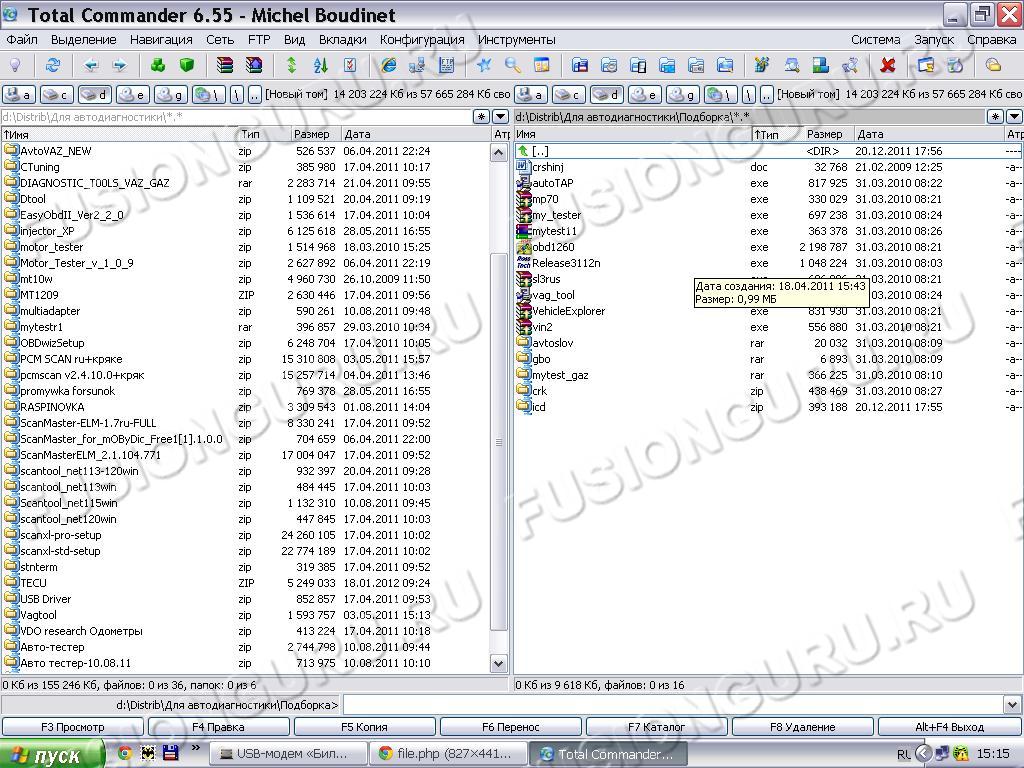Click the F7 Каталог button
Screen dimensions: 1024x768
[656, 727]
